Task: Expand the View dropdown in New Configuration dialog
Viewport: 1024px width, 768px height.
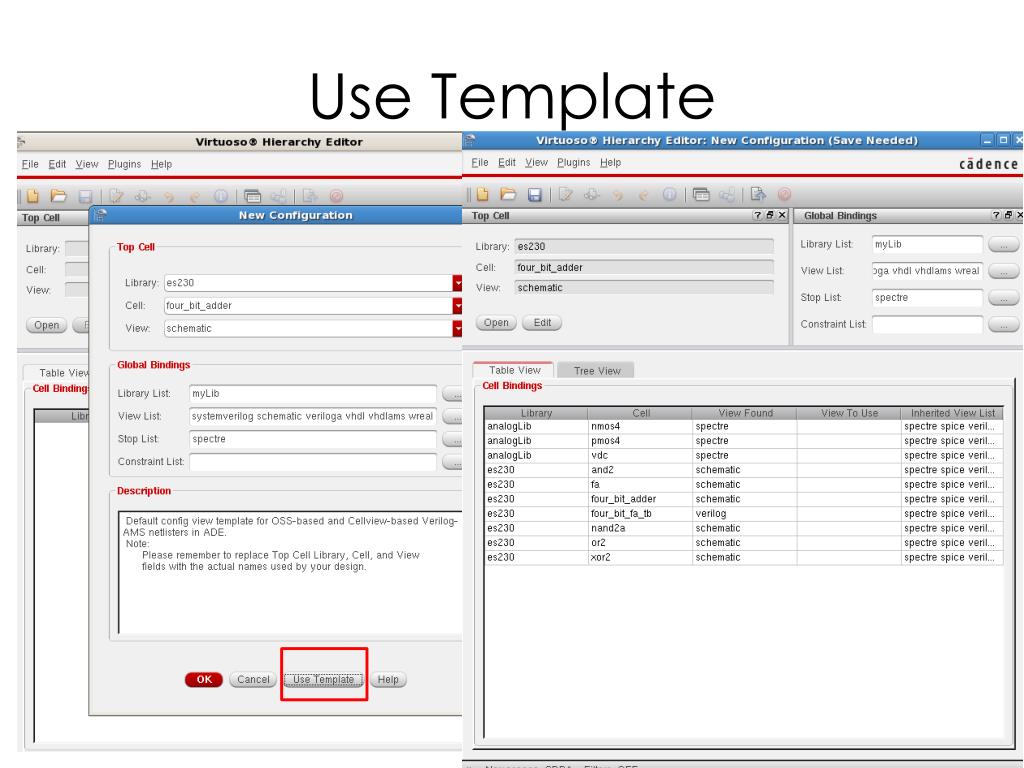Action: point(457,328)
